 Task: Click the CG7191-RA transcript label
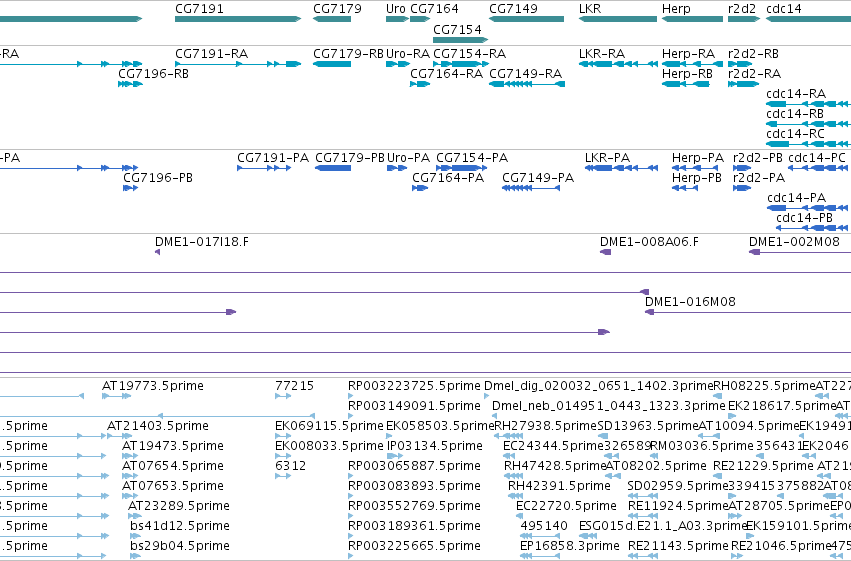pyautogui.click(x=212, y=54)
